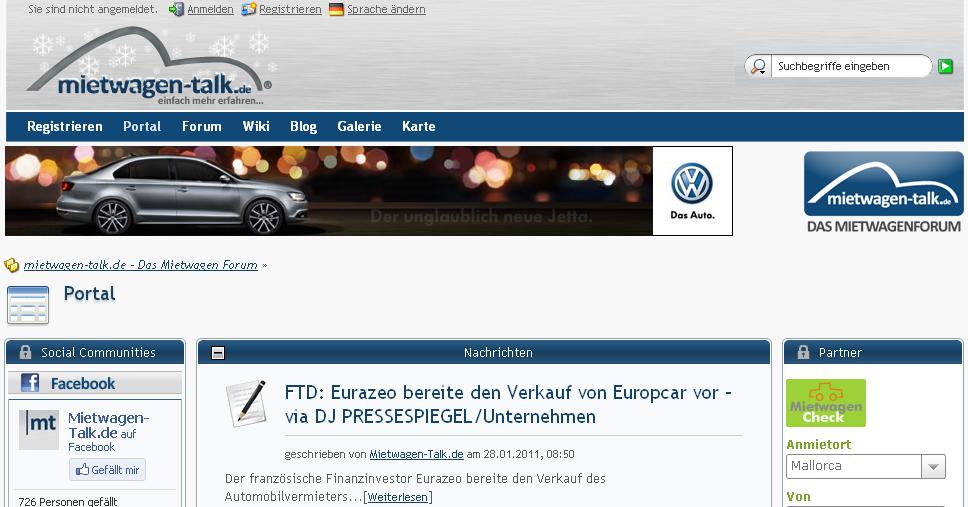The image size is (968, 507).
Task: Submit search with green arrow button
Action: pyautogui.click(x=945, y=66)
